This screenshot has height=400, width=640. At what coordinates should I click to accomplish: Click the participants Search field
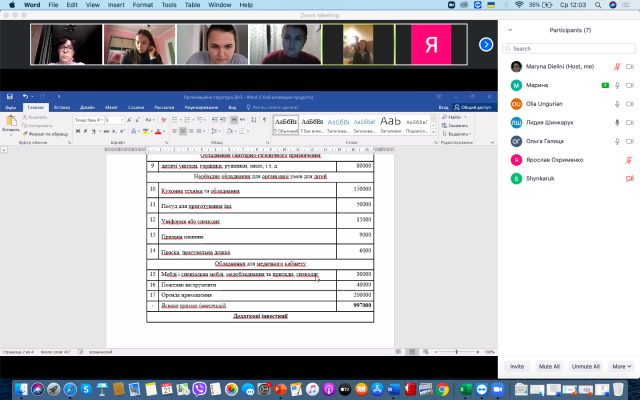click(569, 48)
